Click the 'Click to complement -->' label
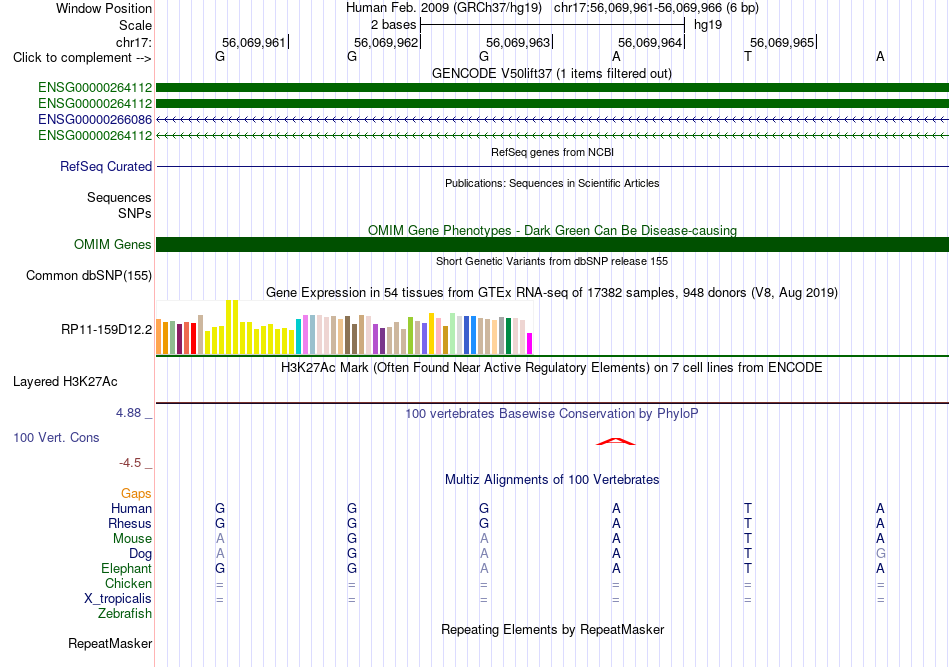The image size is (950, 667). [82, 58]
